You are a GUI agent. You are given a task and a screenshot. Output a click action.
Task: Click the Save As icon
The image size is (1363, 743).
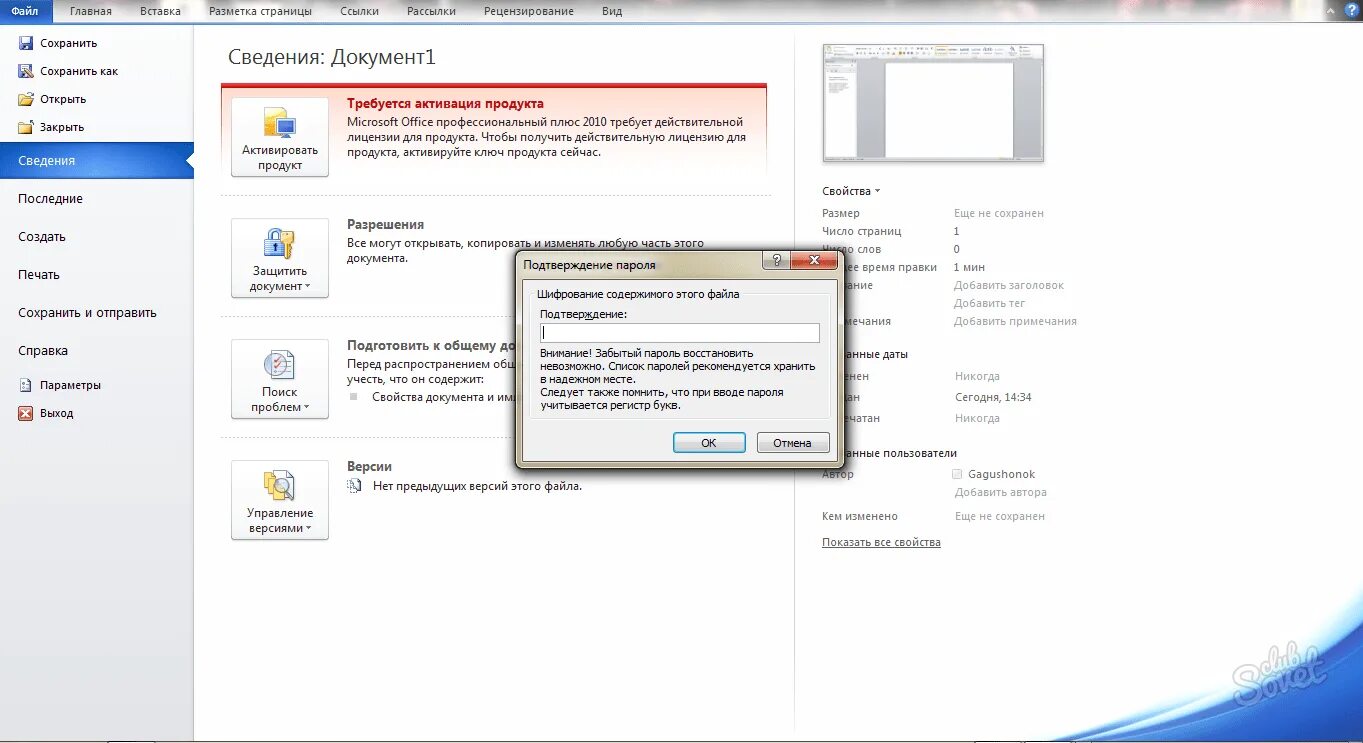(26, 71)
